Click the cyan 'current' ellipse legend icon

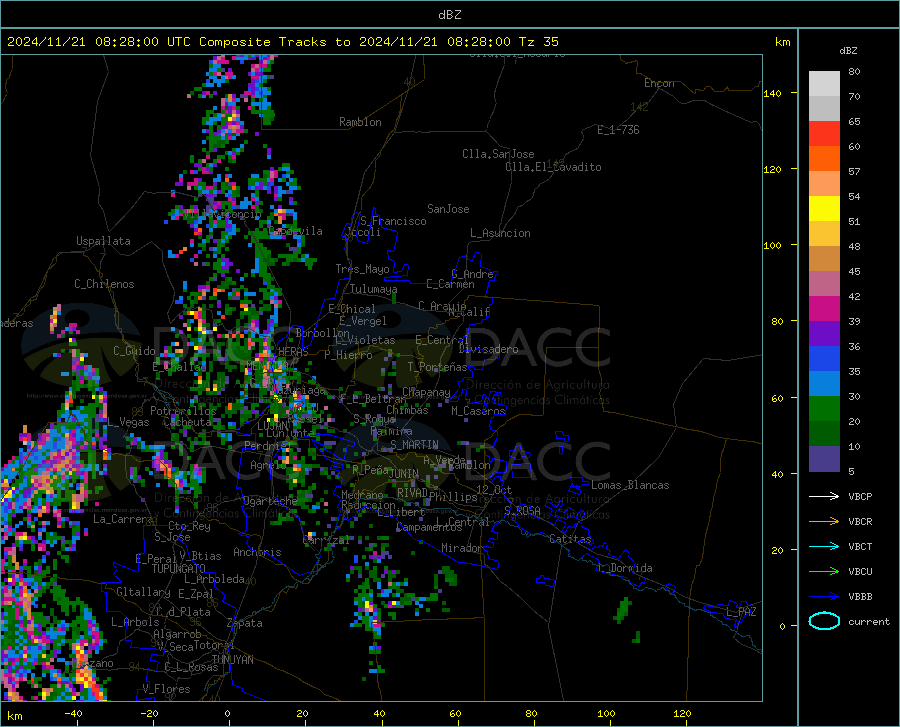(824, 621)
